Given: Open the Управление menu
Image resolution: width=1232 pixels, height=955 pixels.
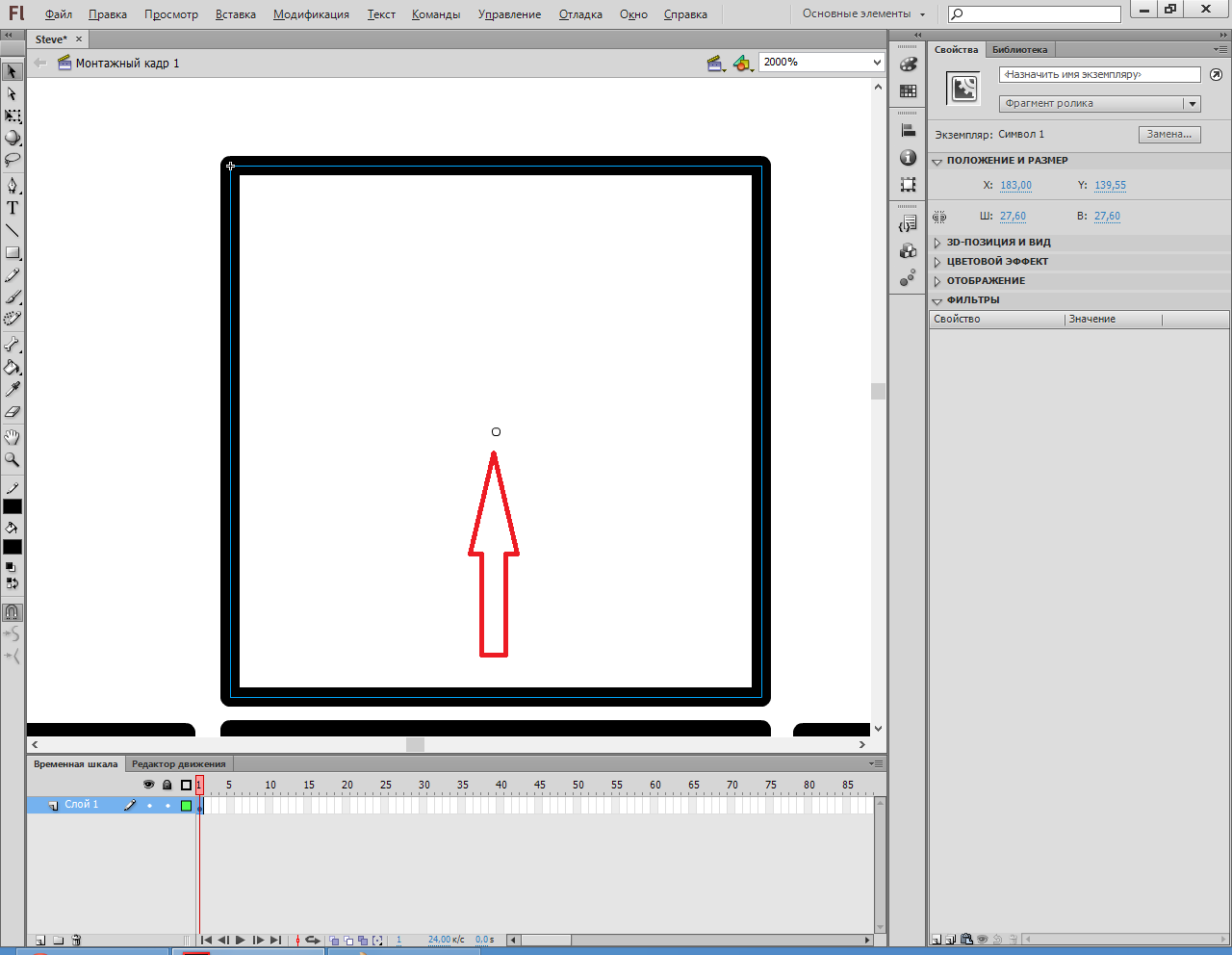Looking at the screenshot, I should (509, 14).
